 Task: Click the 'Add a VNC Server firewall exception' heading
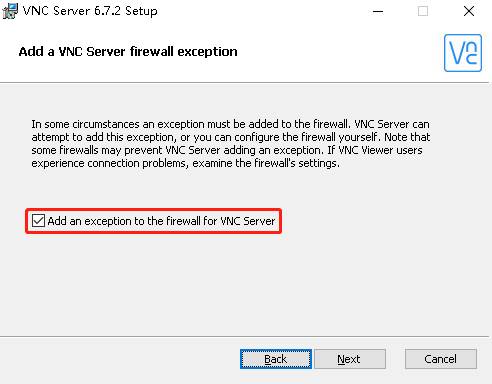click(128, 52)
